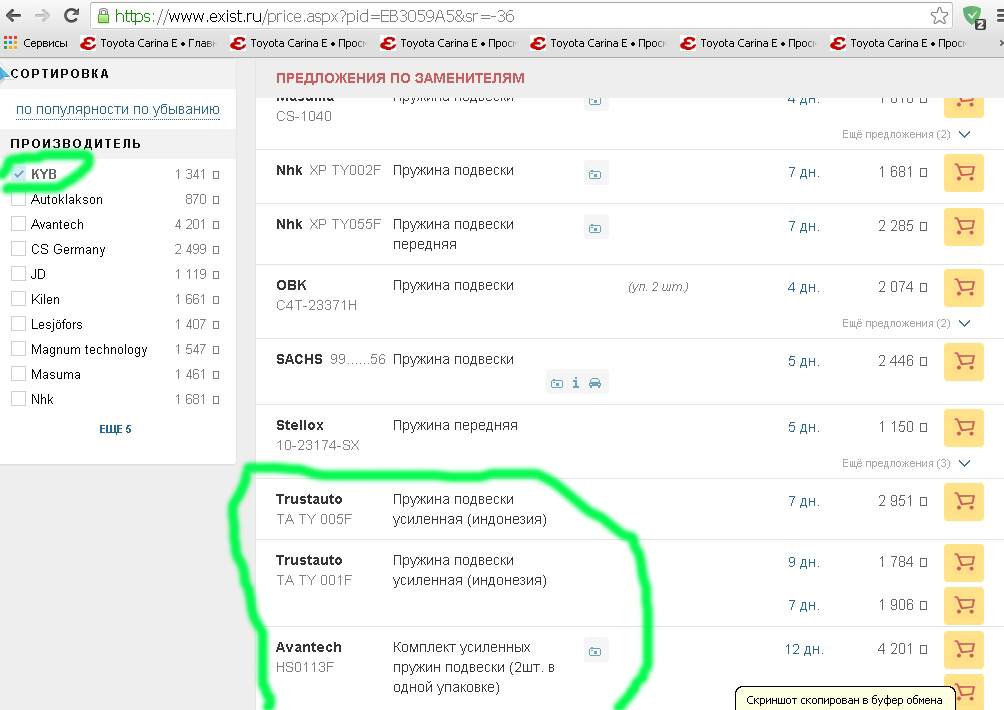
Task: Uncheck the KYB manufacturer filter
Action: [19, 174]
